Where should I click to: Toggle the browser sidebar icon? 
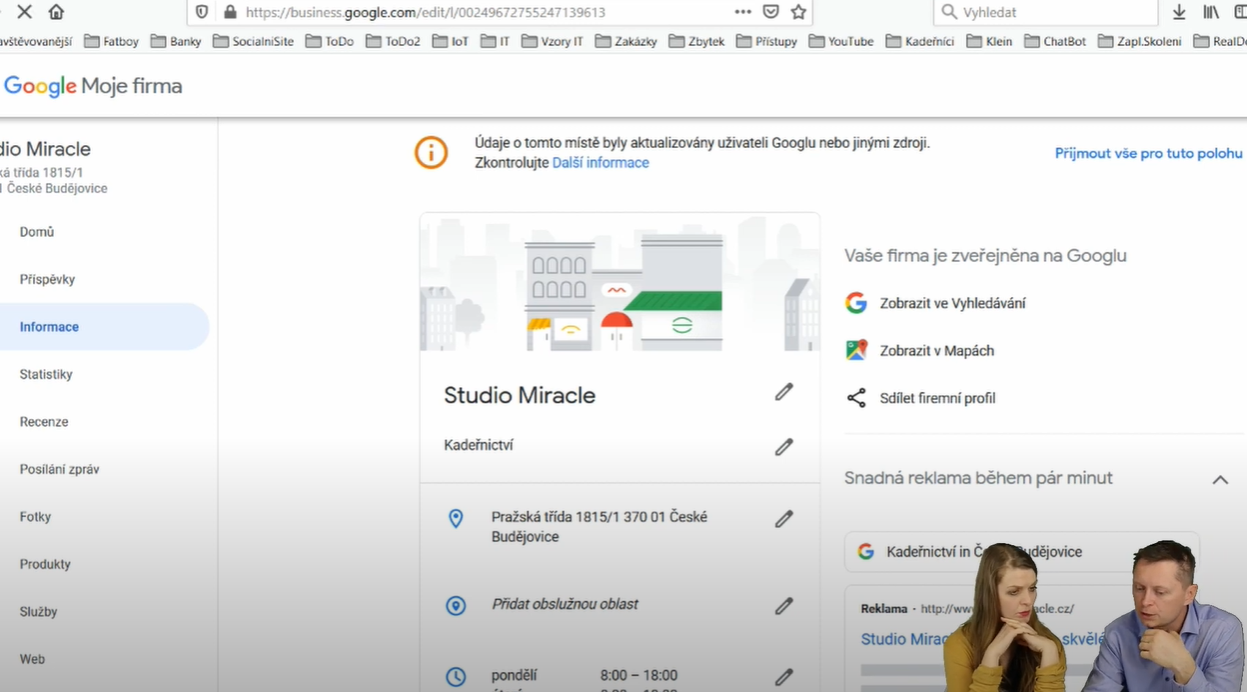1240,12
